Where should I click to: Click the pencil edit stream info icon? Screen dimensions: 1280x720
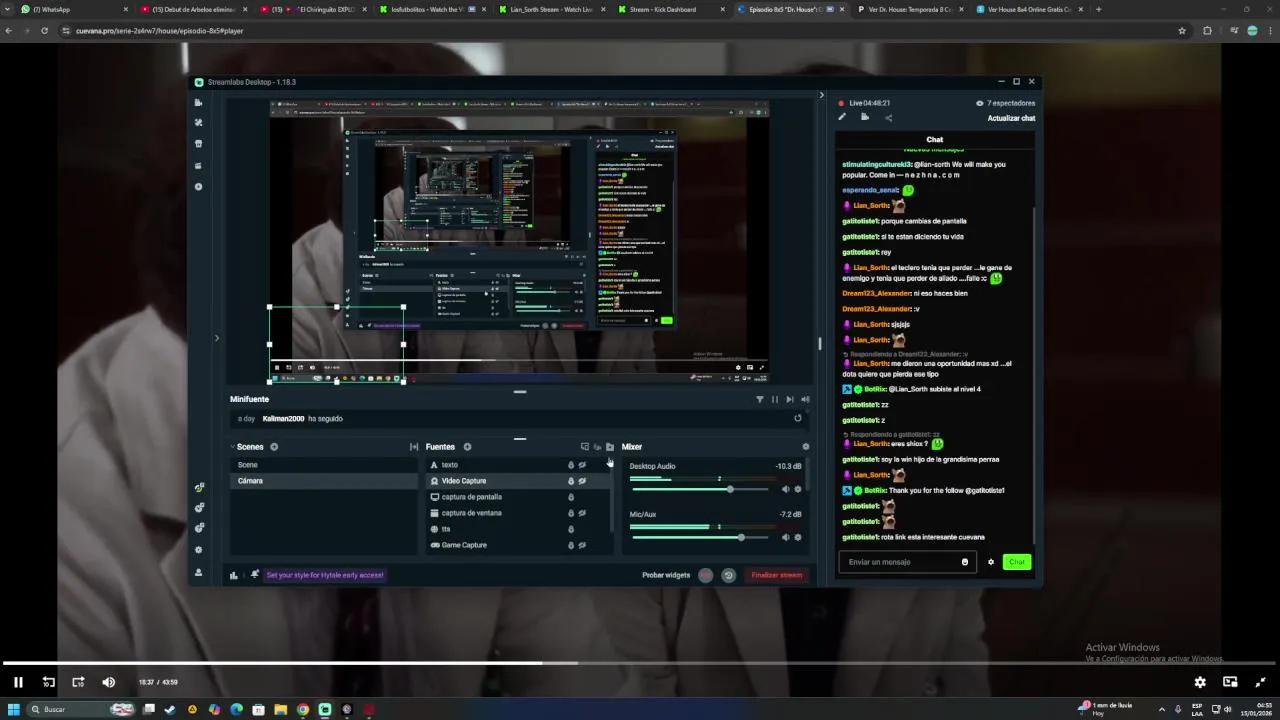(x=842, y=118)
